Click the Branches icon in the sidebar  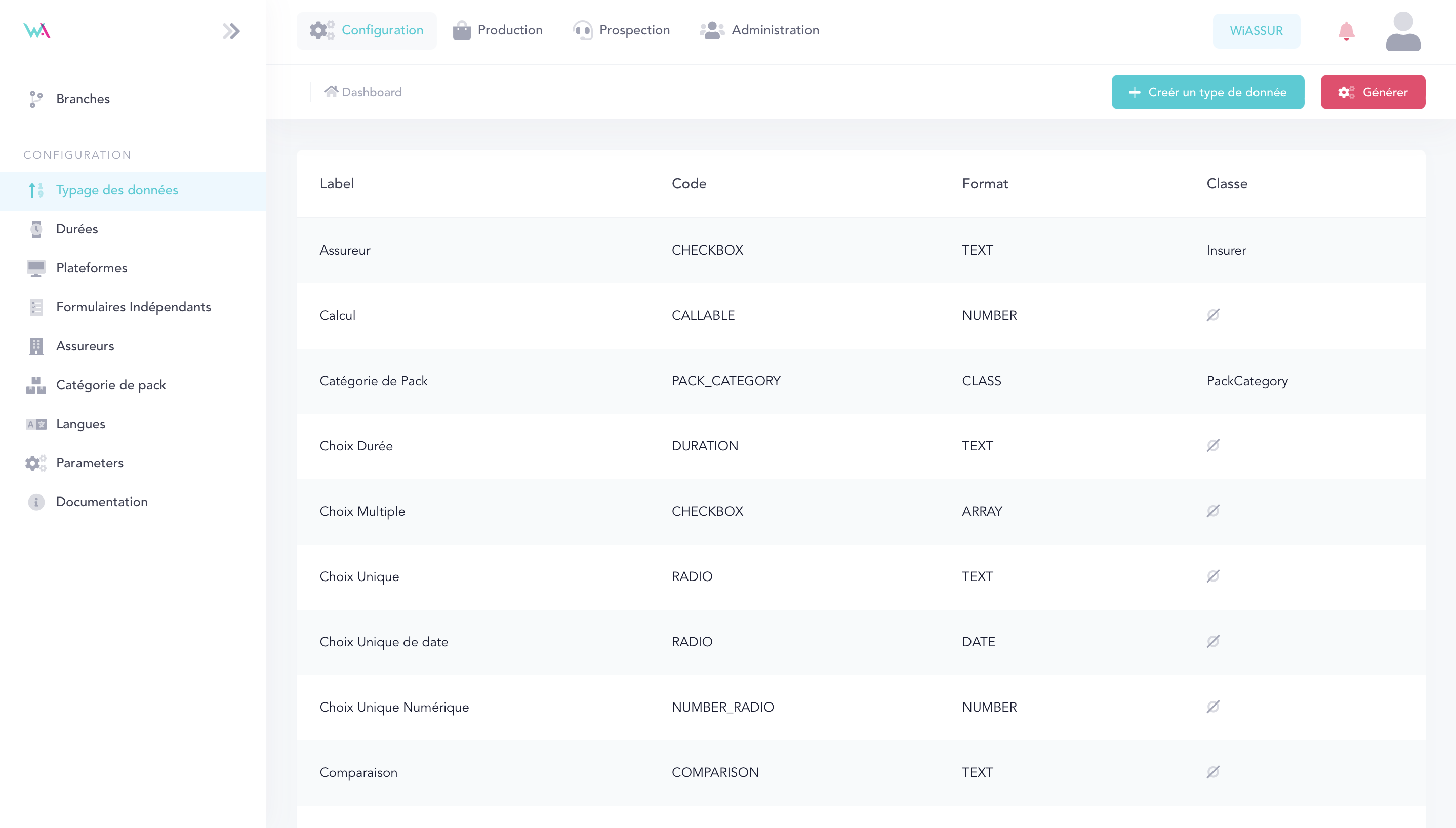point(36,99)
